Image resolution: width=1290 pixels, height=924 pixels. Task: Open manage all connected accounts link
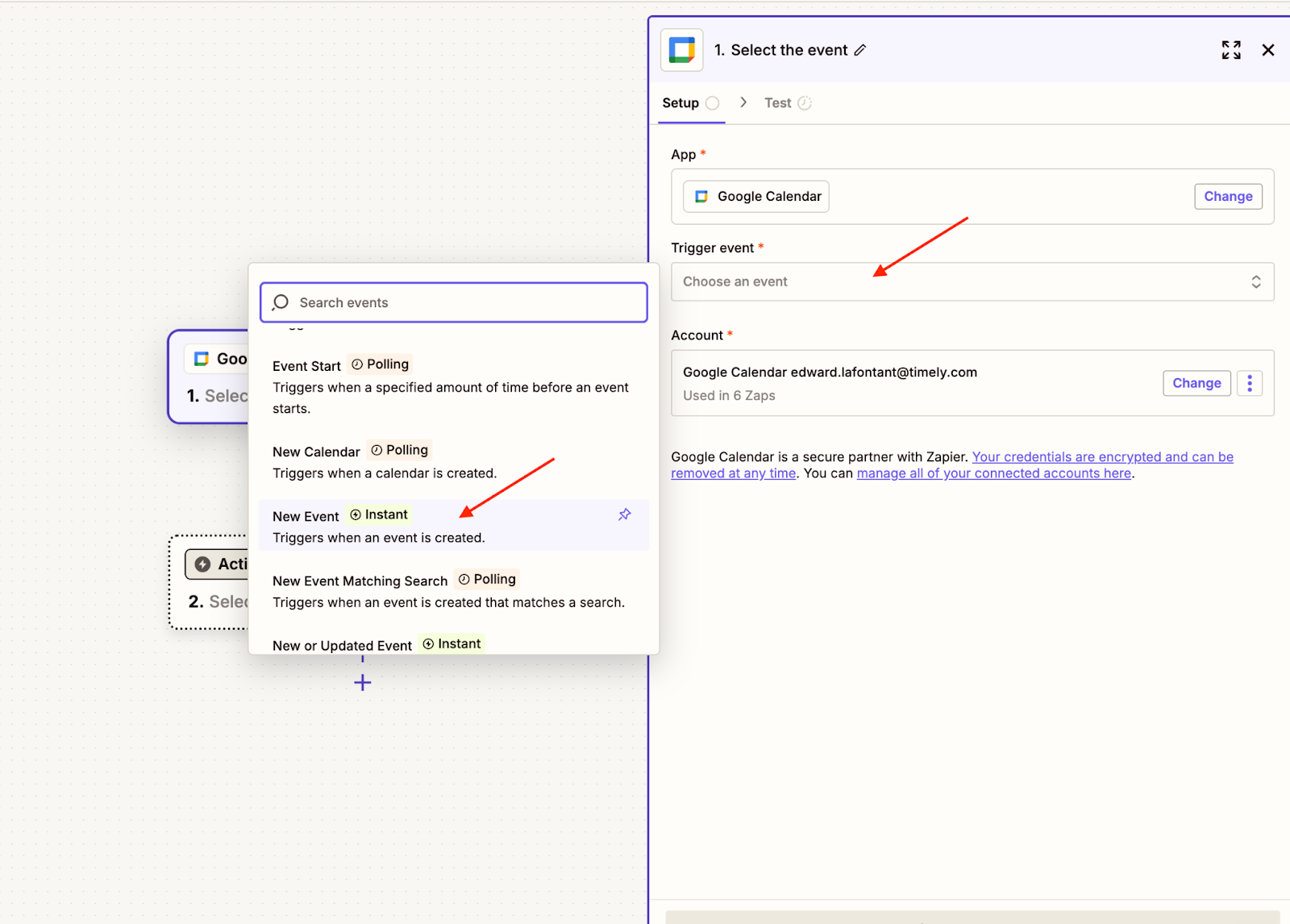point(993,473)
